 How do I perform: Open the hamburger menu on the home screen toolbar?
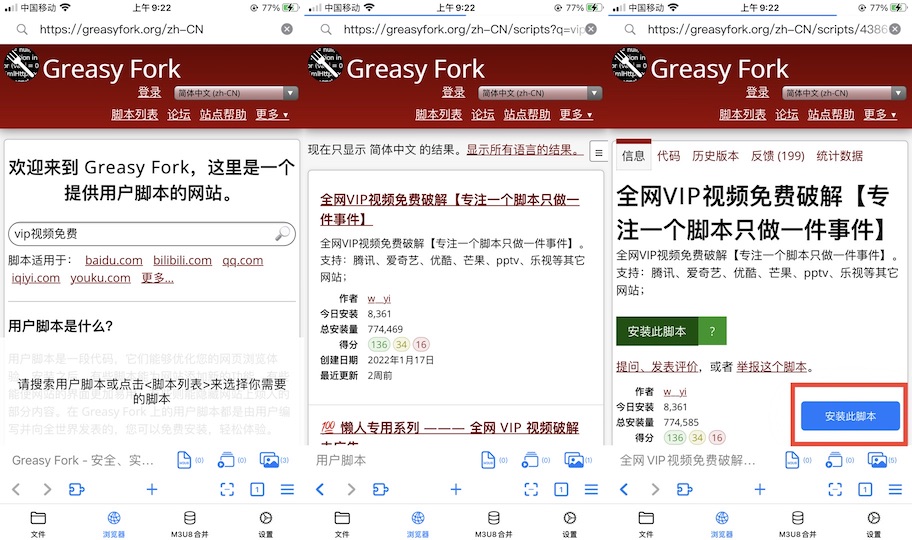[287, 489]
